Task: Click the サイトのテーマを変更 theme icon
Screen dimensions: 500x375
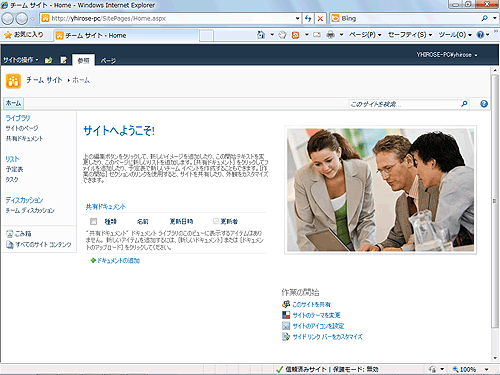Action: 286,315
